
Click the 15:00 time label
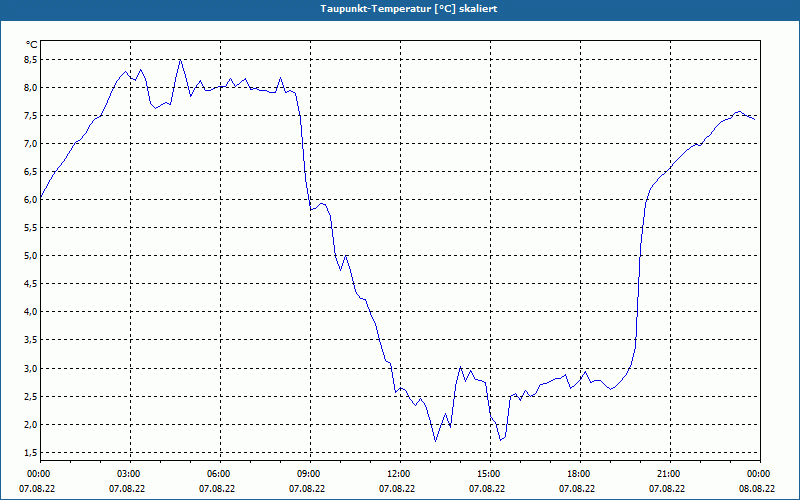[490, 474]
